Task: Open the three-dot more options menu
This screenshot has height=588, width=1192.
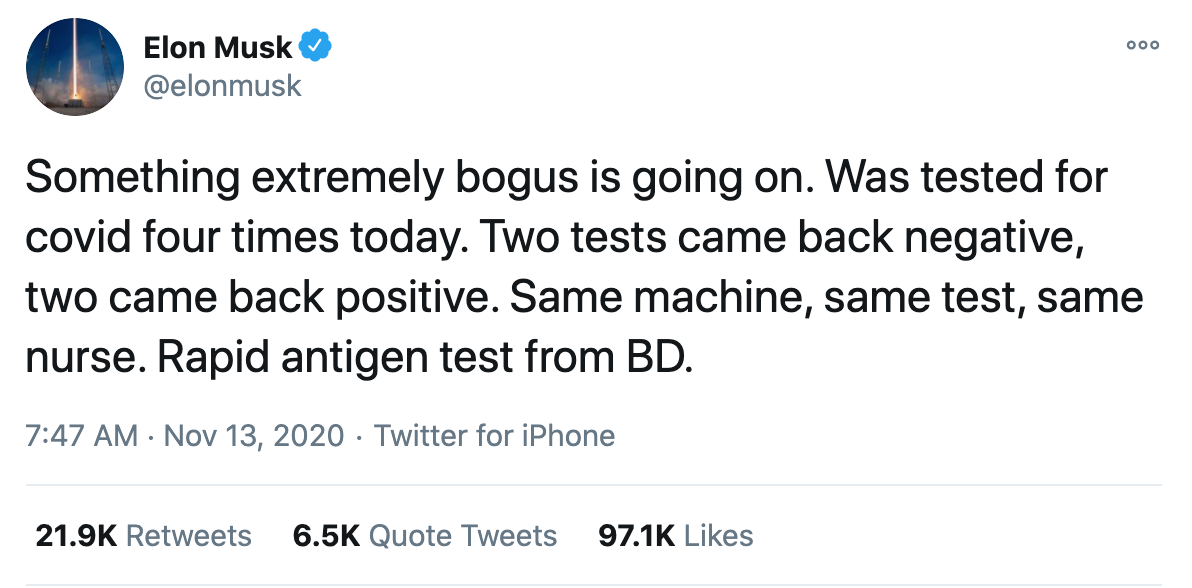Action: pos(1142,45)
